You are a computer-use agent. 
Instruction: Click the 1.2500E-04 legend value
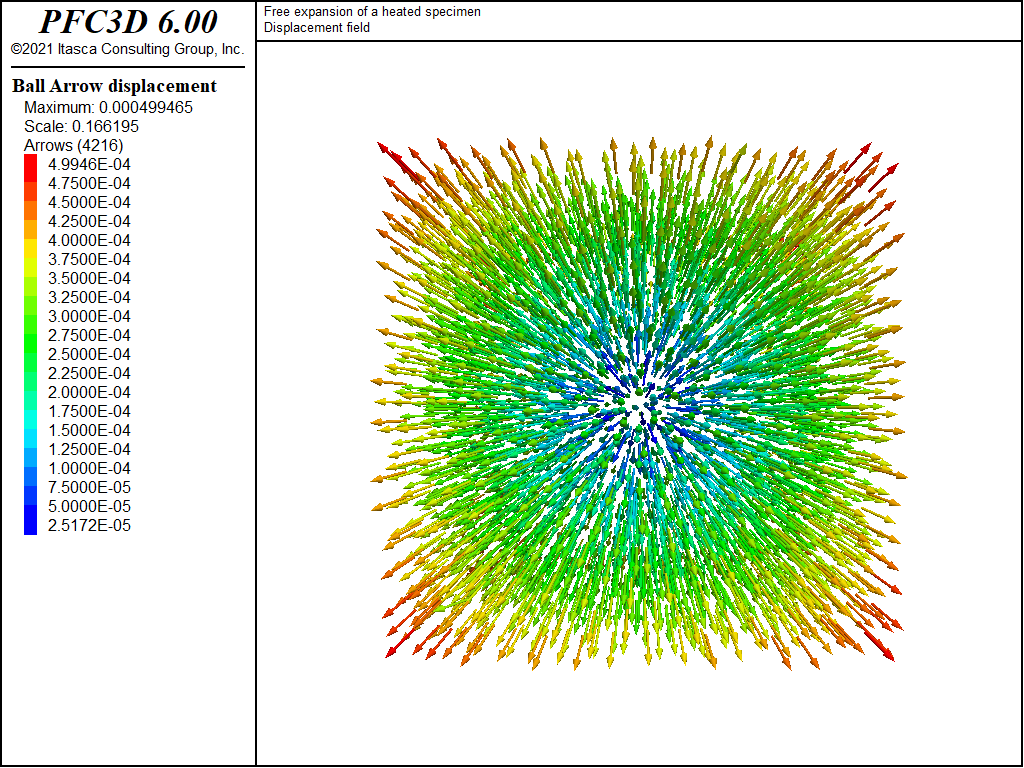tap(89, 449)
